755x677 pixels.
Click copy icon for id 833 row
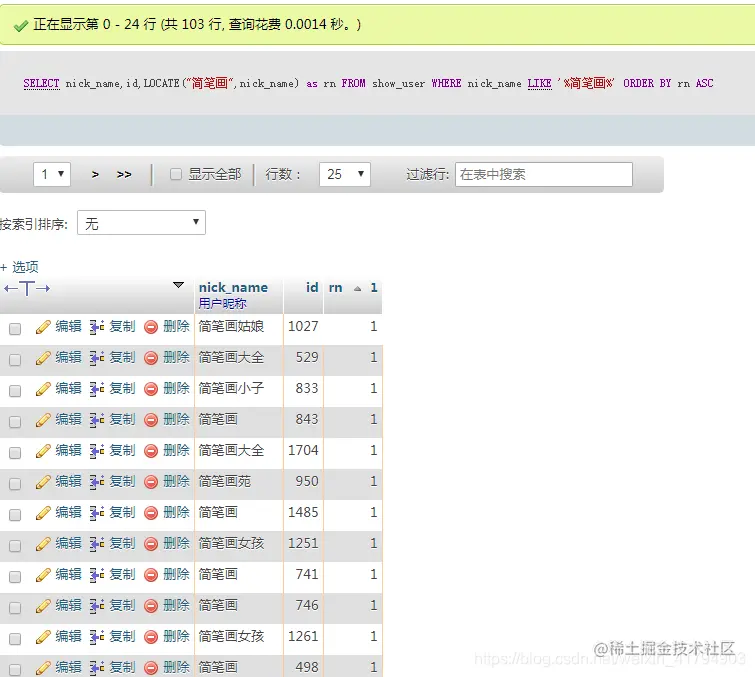tap(97, 389)
